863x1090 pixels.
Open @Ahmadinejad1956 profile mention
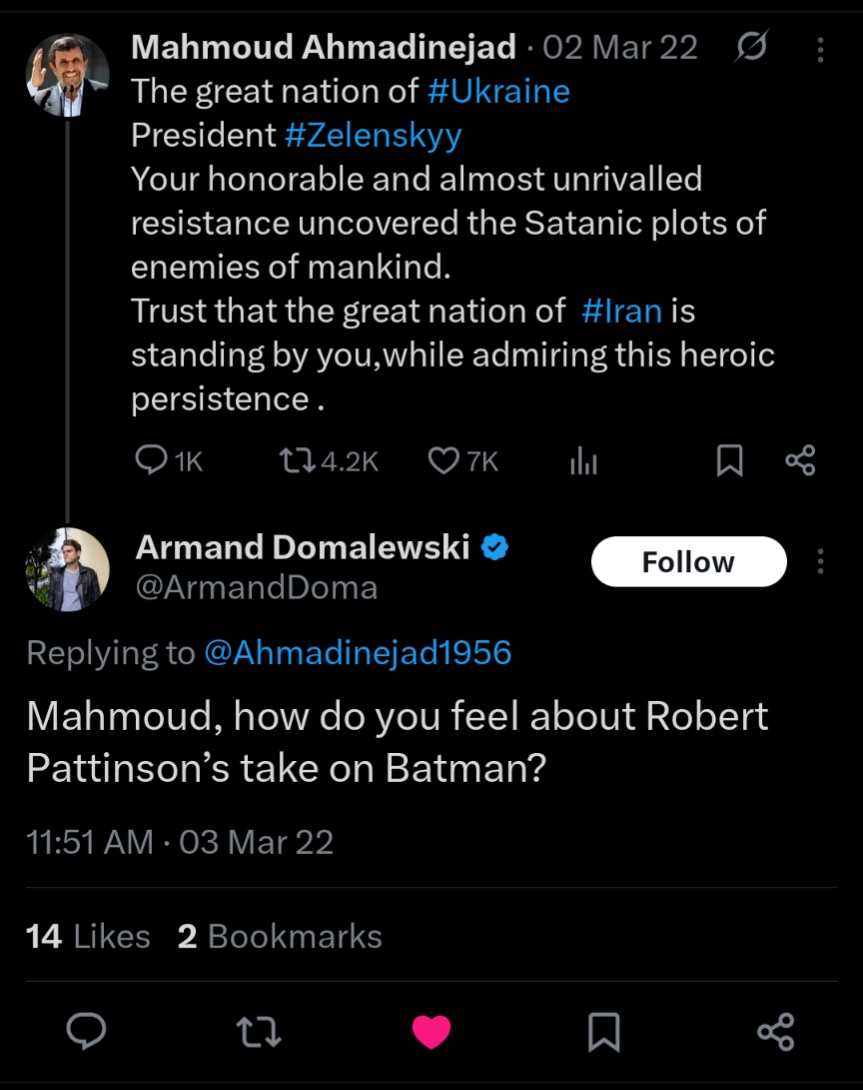tap(357, 653)
